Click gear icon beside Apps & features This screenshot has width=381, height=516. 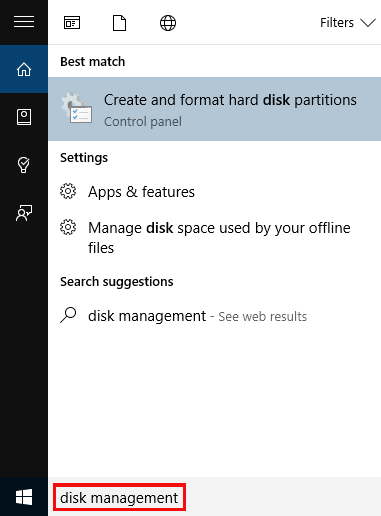point(68,191)
